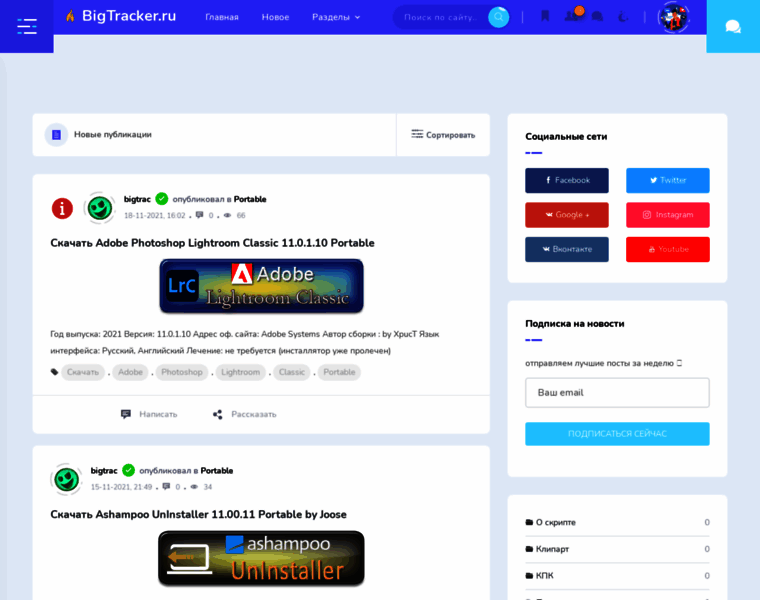Open the friends icon with notification badge
760x600 pixels.
point(573,16)
